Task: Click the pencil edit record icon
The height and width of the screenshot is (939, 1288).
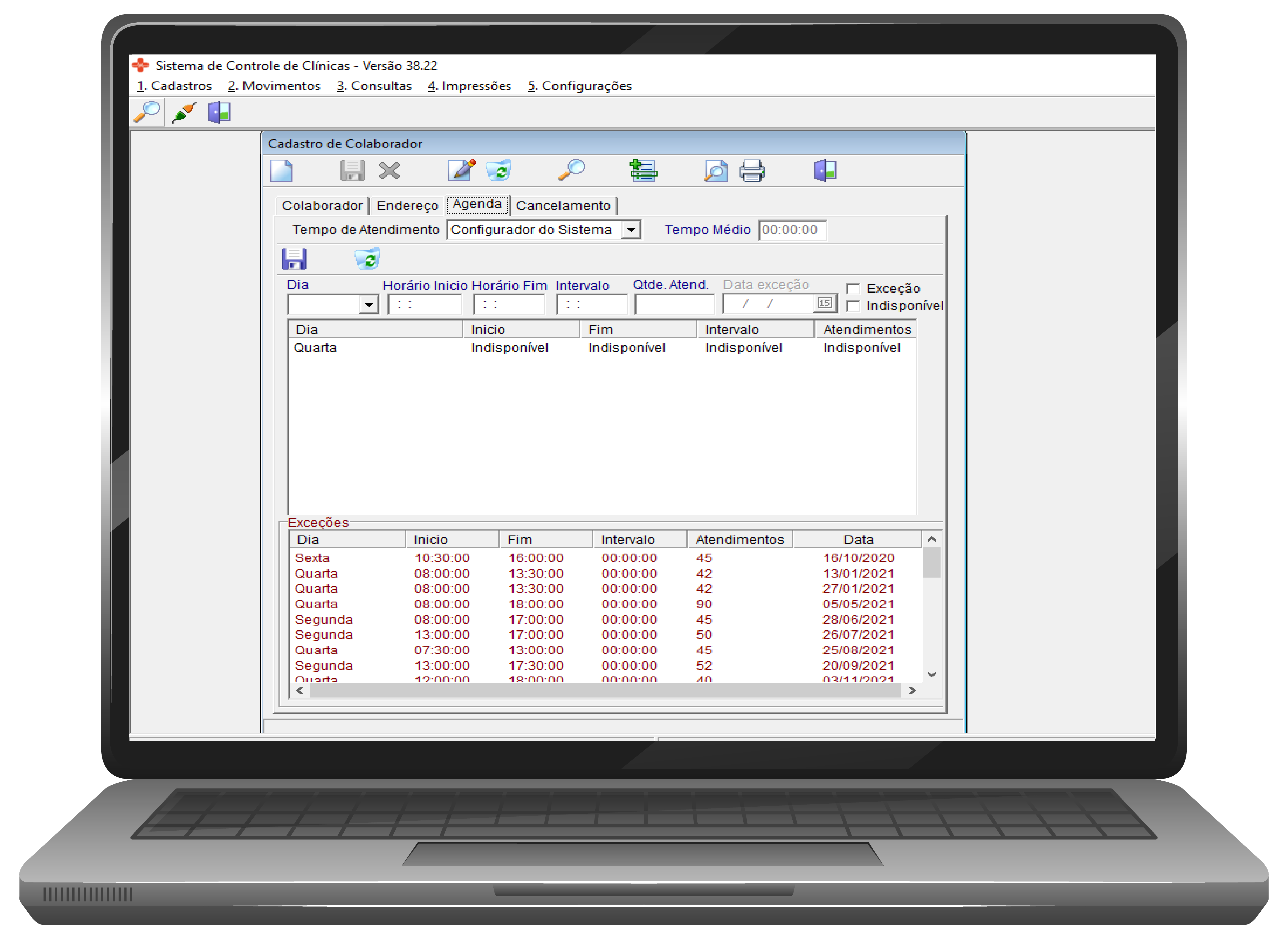Action: 462,170
